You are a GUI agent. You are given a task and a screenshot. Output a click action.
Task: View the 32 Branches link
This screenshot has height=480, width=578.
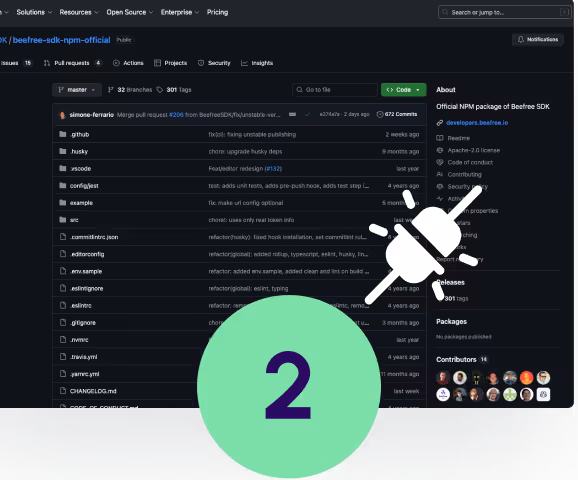pyautogui.click(x=130, y=90)
